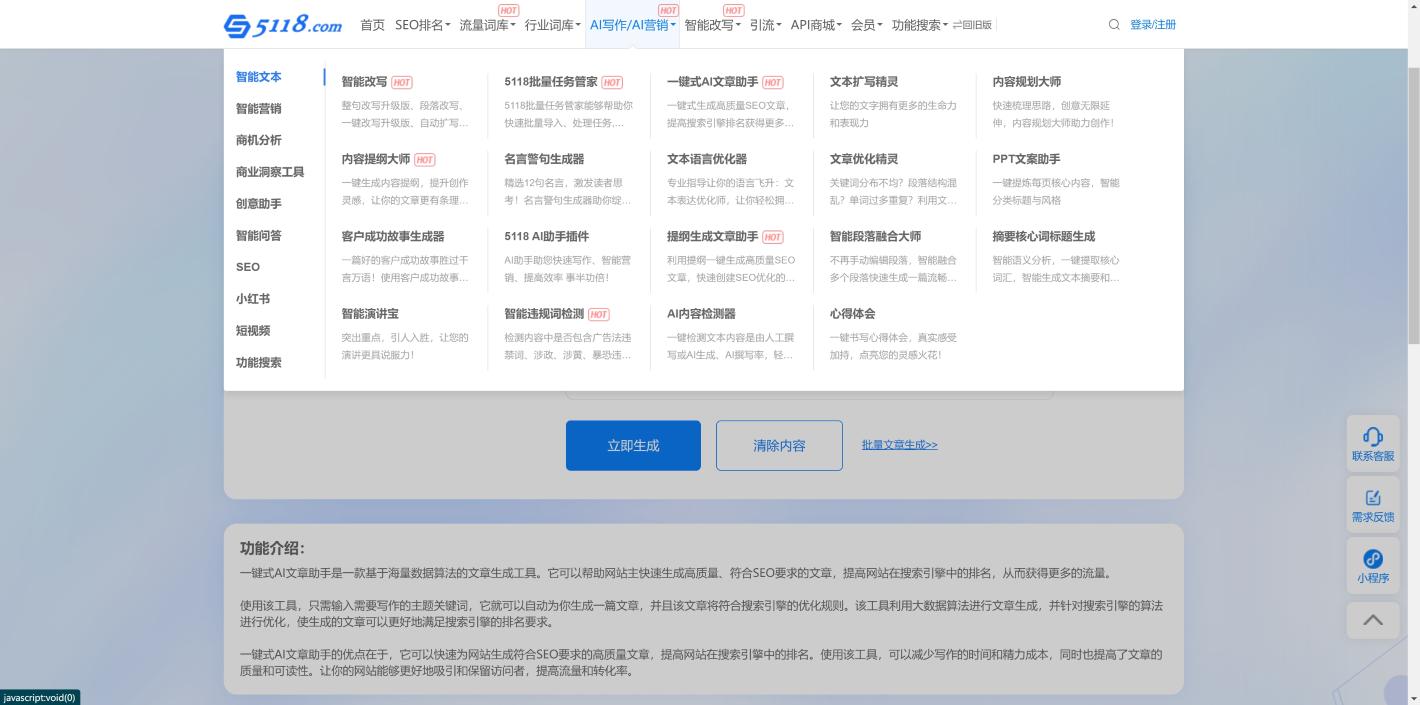Open the 小程序 mini program icon
Image resolution: width=1420 pixels, height=705 pixels.
[x=1373, y=566]
